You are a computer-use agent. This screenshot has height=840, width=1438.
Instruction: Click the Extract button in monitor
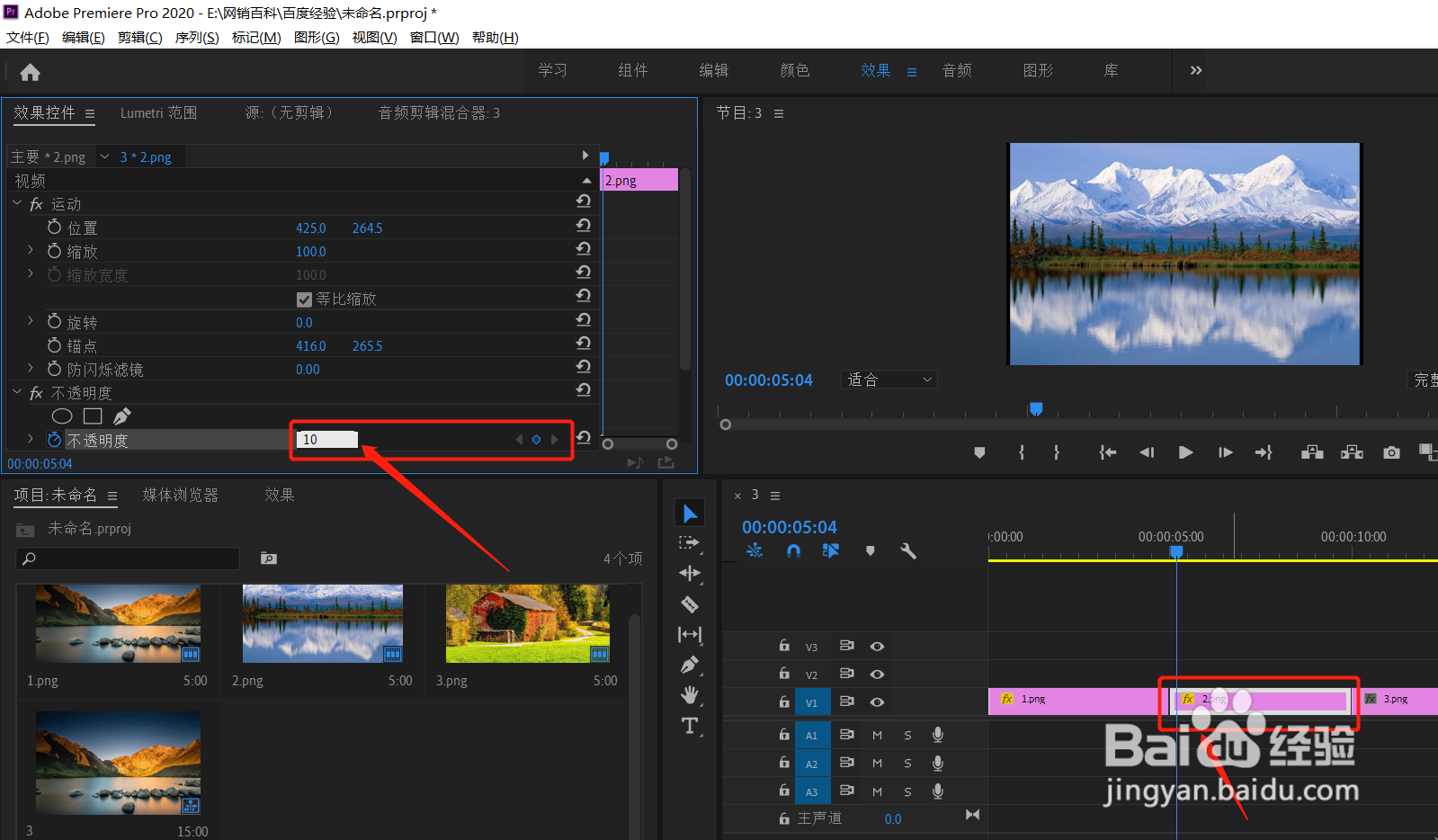tap(1352, 452)
